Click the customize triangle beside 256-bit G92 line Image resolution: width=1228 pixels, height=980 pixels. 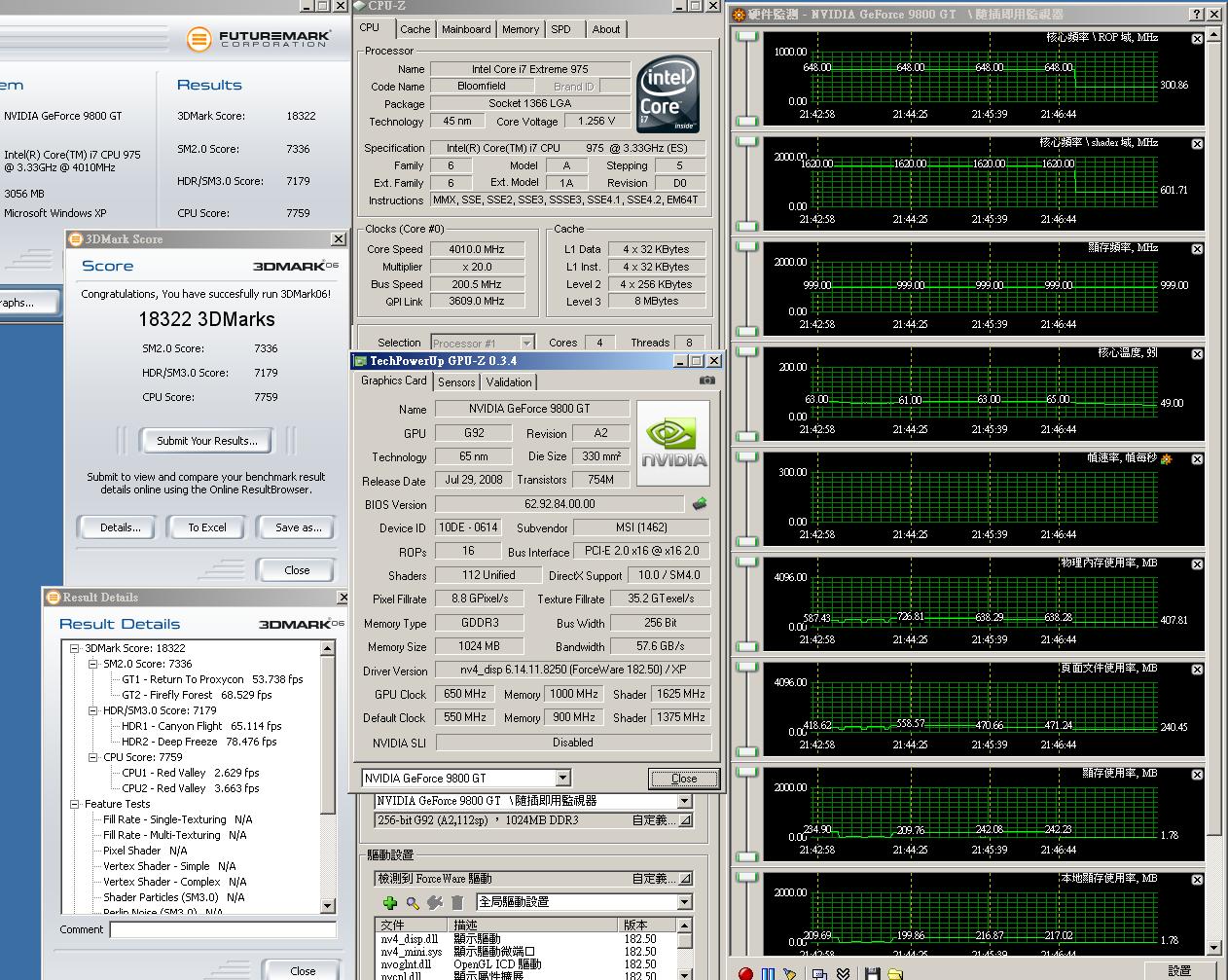click(685, 820)
